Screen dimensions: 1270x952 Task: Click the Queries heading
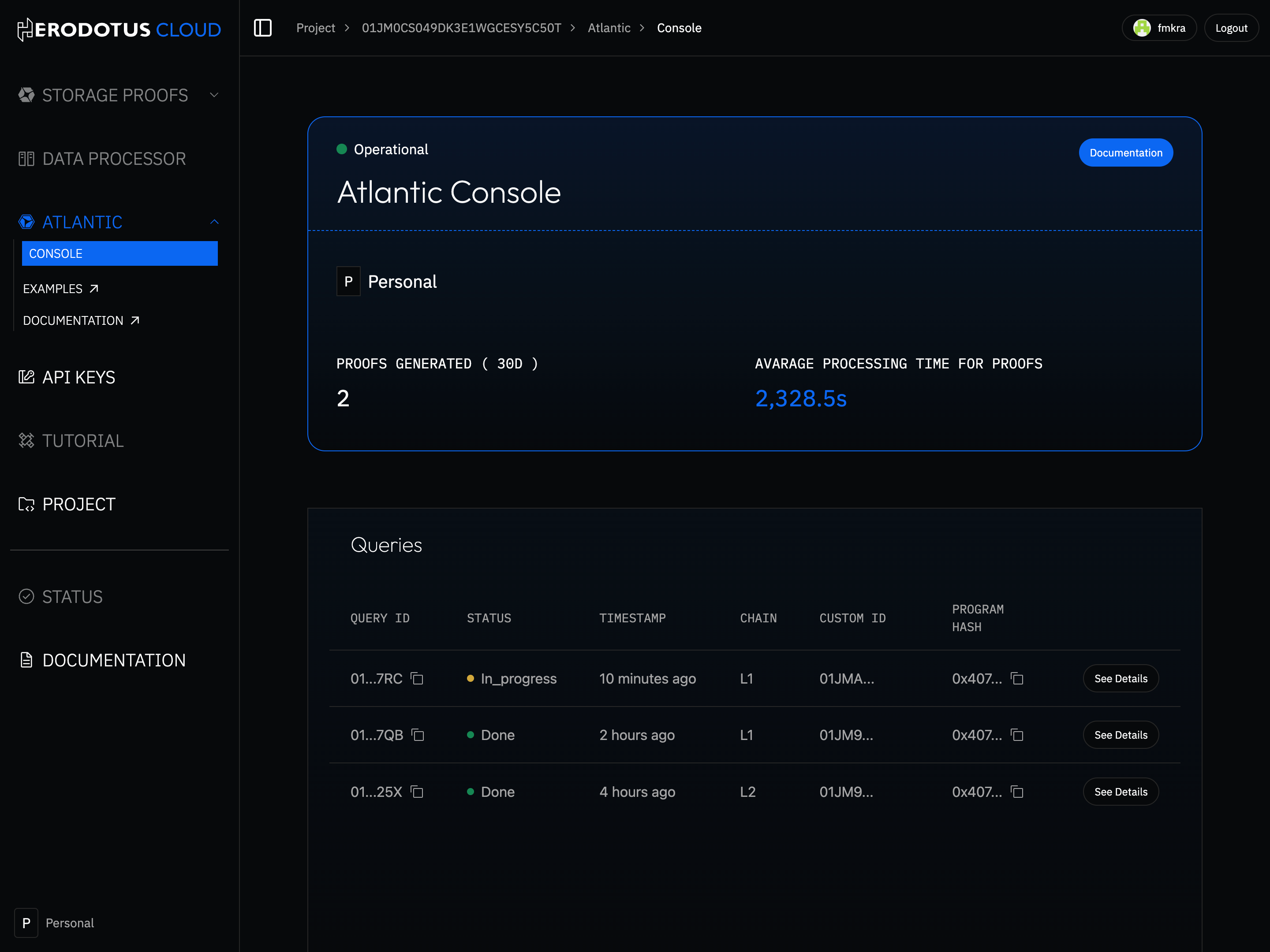[386, 545]
